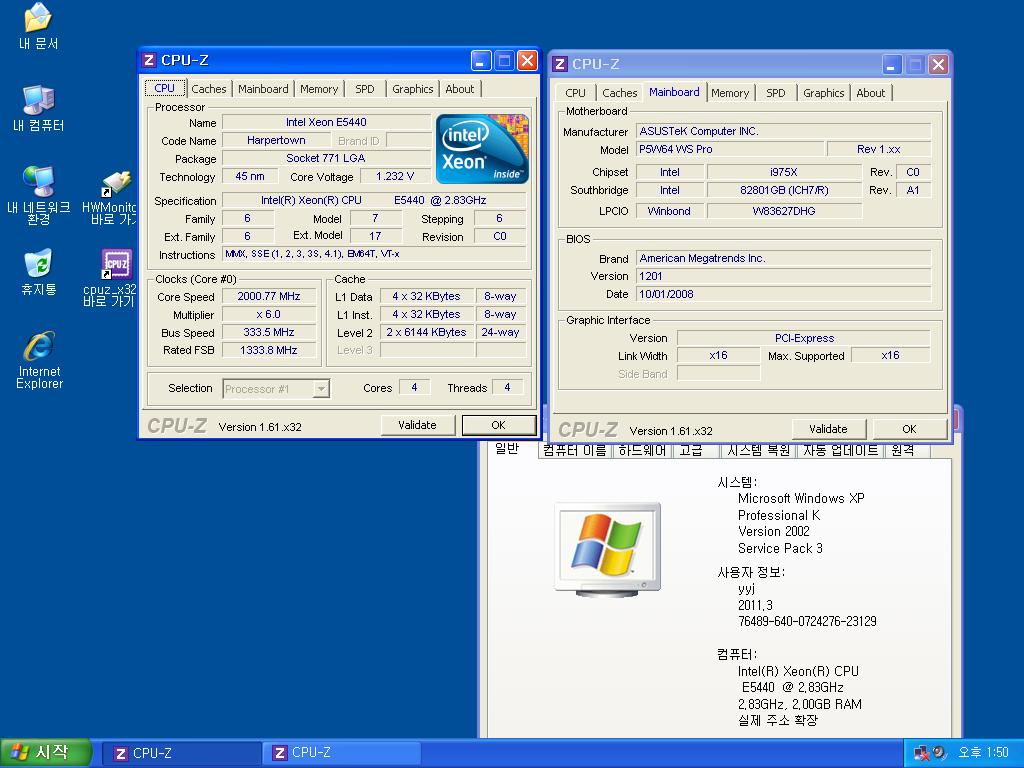The image size is (1024, 768).
Task: Activate second CPU-Z taskbar button
Action: pyautogui.click(x=341, y=753)
